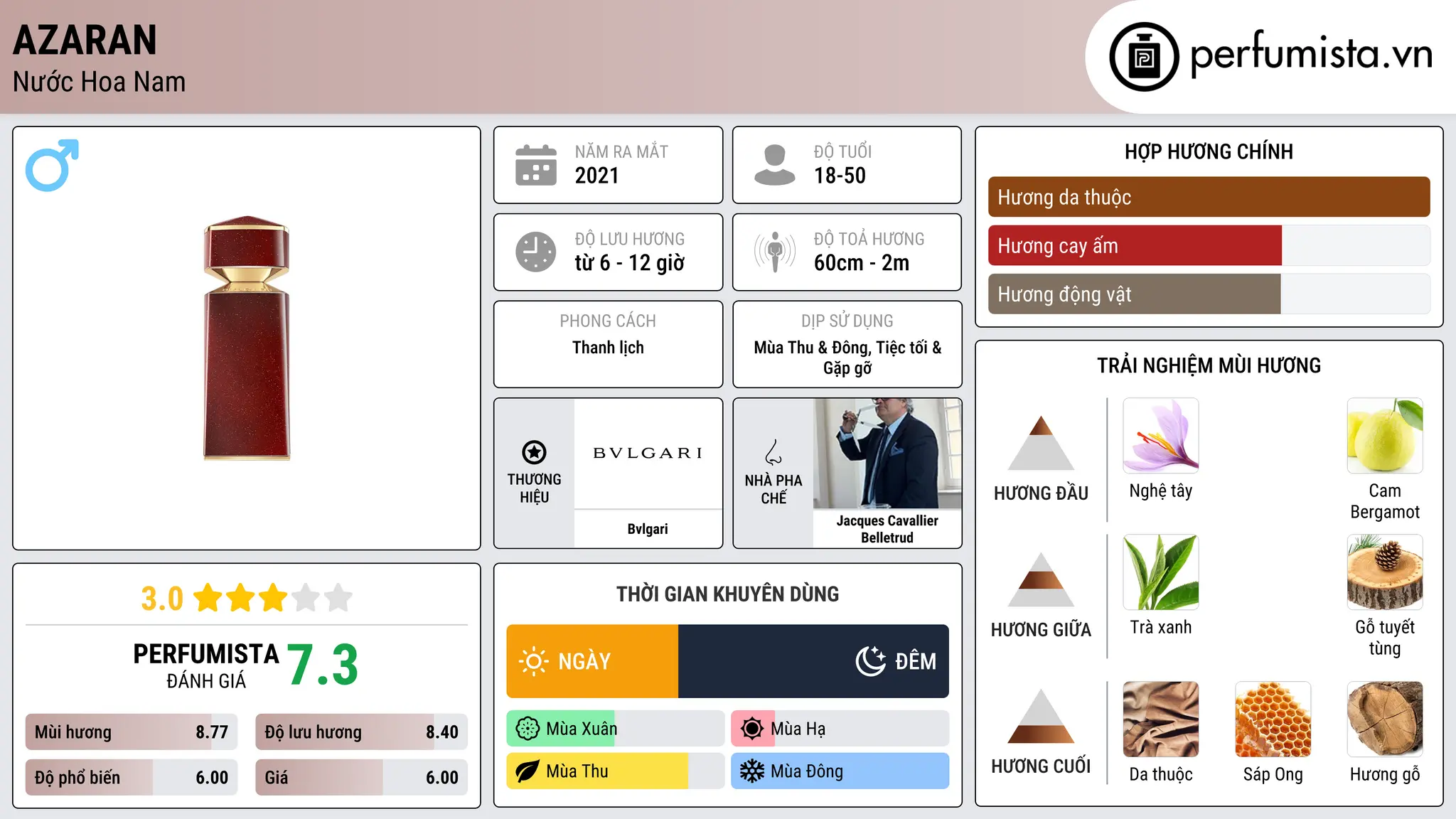Click the Jacques Cavallier Belletrud name caption
This screenshot has height=819, width=1456.
pyautogui.click(x=887, y=529)
